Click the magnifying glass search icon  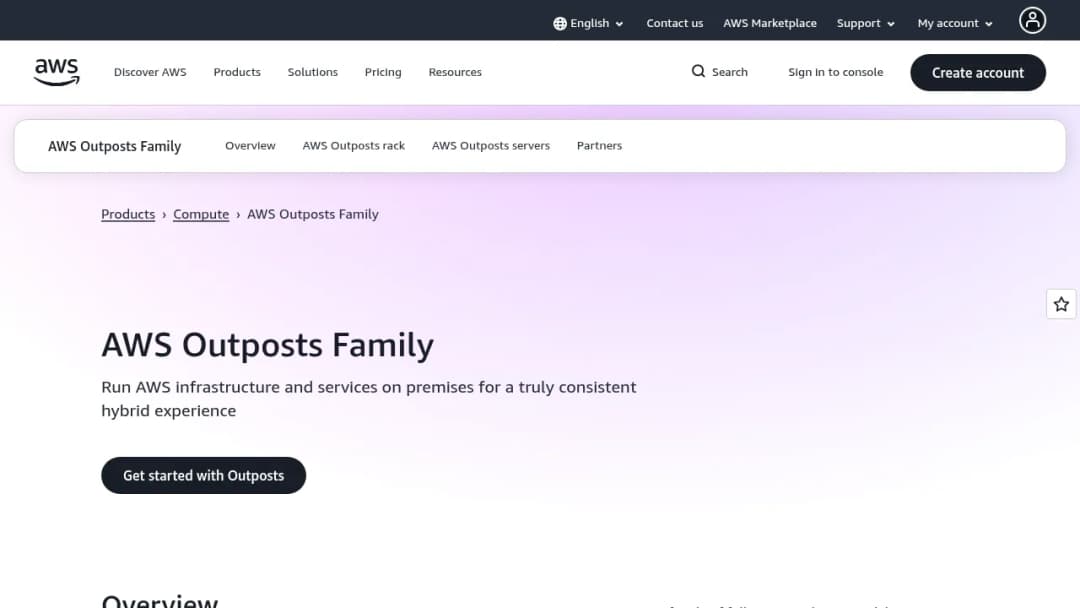tap(698, 72)
